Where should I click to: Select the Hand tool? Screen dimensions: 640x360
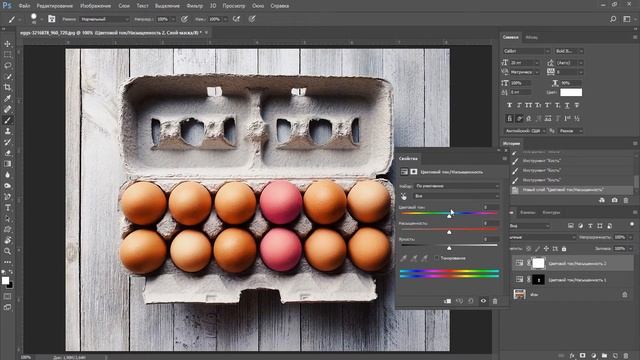coord(7,240)
